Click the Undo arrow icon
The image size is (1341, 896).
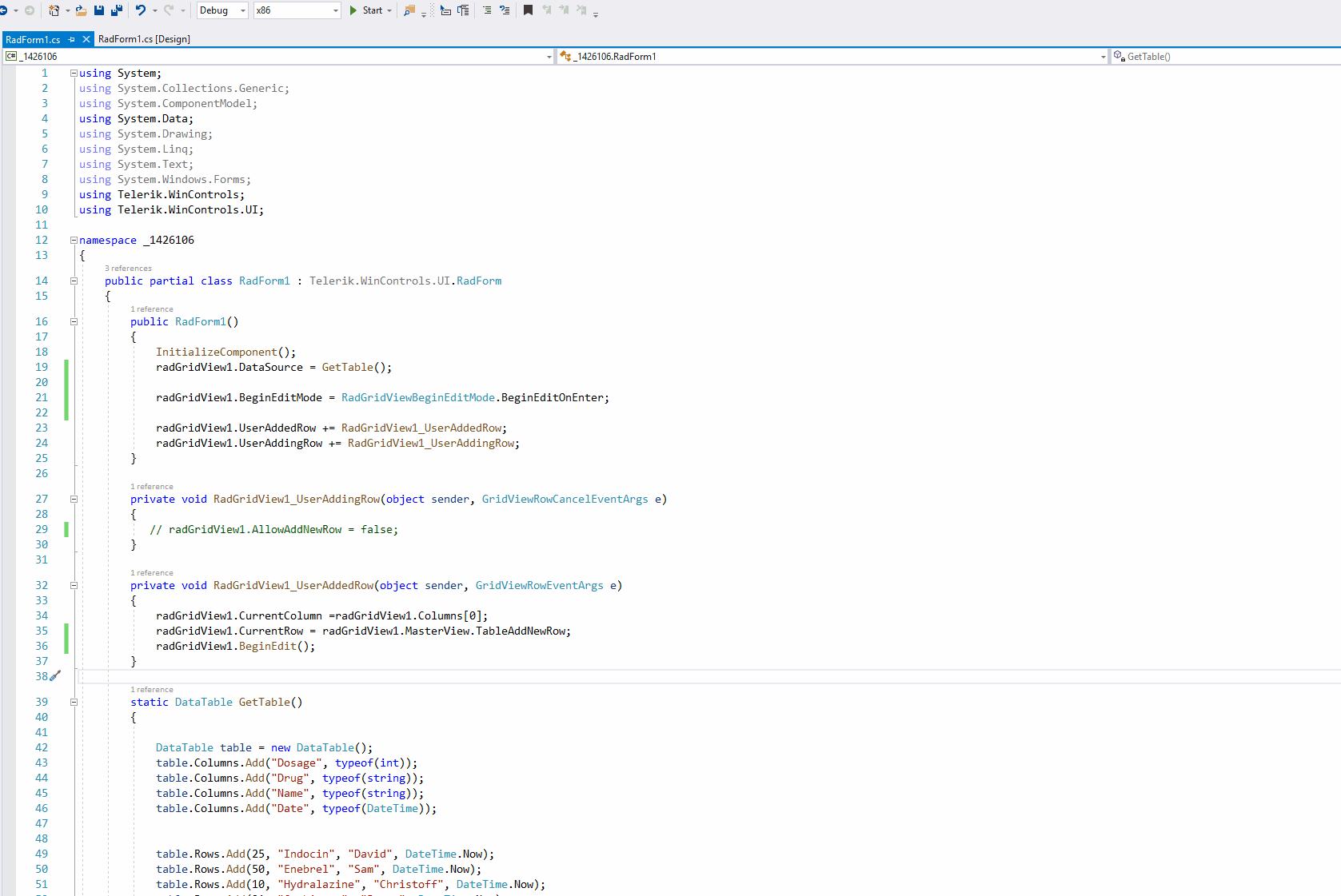[141, 10]
